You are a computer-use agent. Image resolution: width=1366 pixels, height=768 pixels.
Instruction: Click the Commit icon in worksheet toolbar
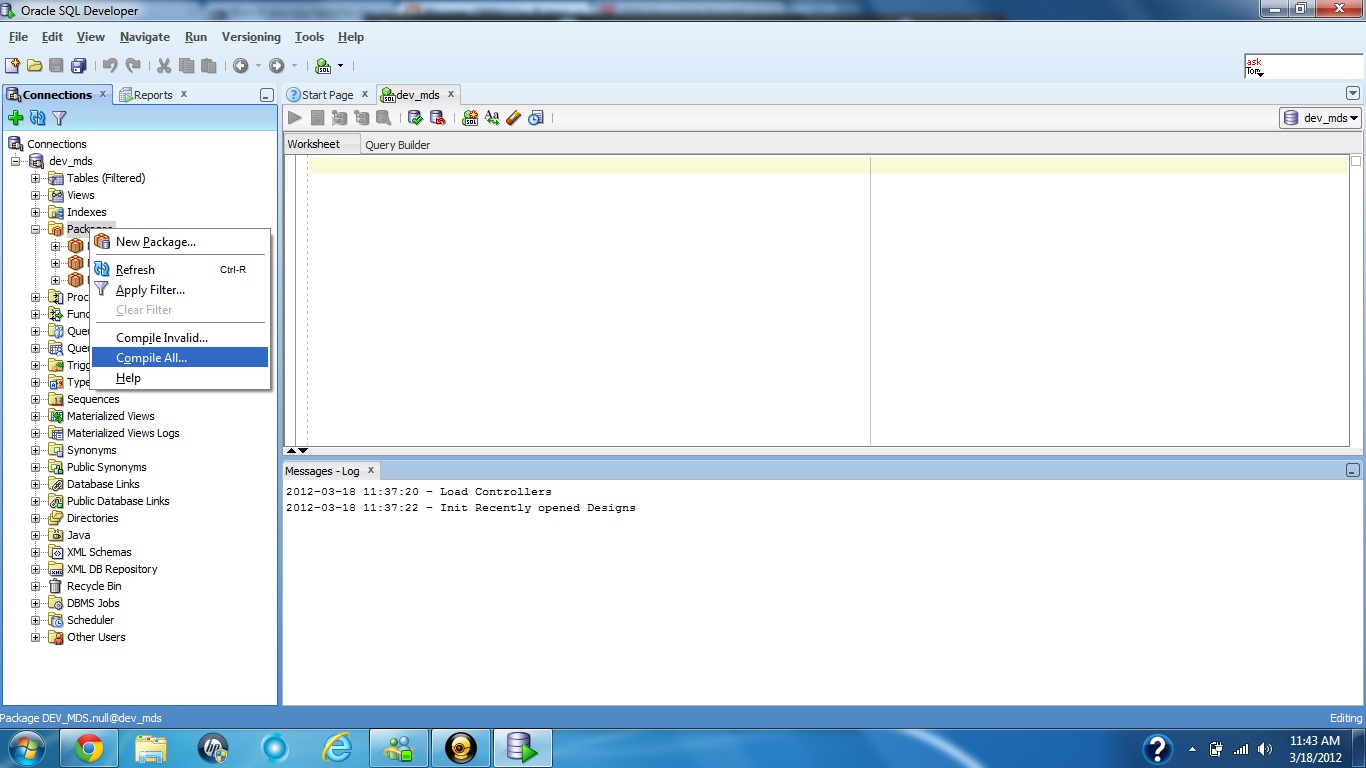click(415, 118)
